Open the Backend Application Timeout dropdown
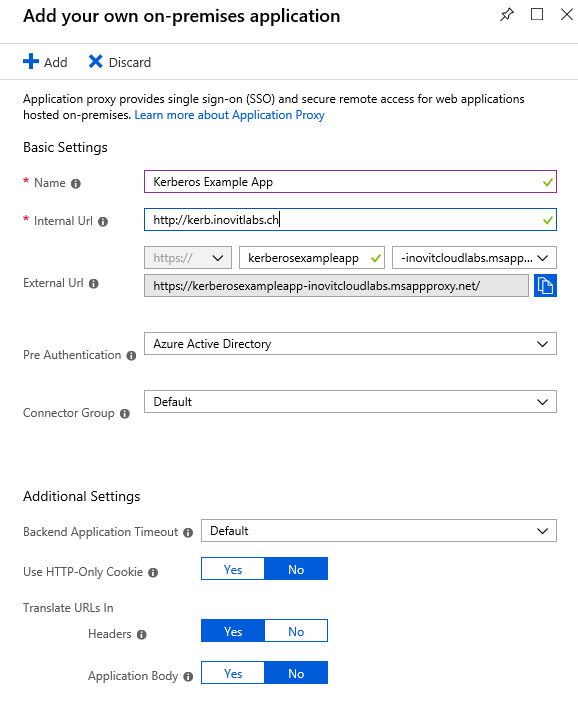The width and height of the screenshot is (578, 707). click(x=379, y=531)
